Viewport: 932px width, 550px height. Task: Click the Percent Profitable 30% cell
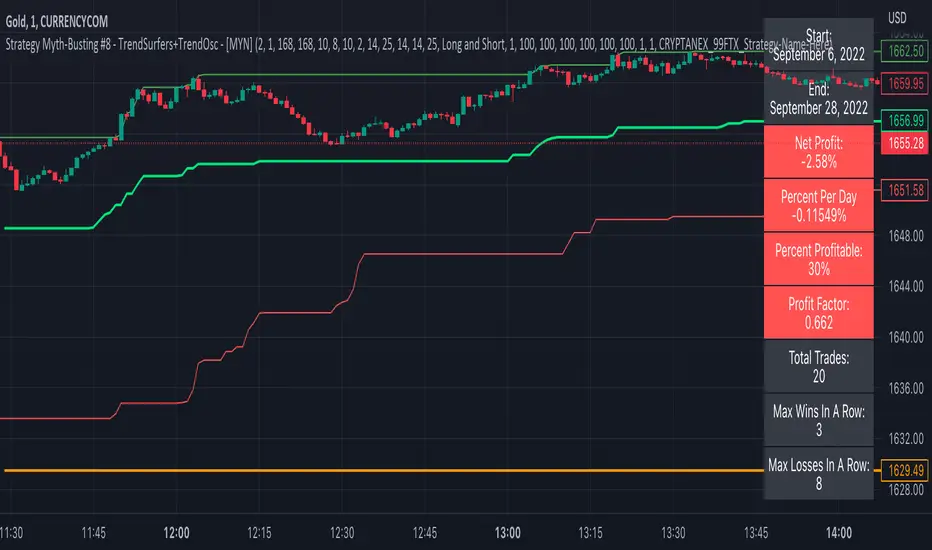tap(818, 259)
